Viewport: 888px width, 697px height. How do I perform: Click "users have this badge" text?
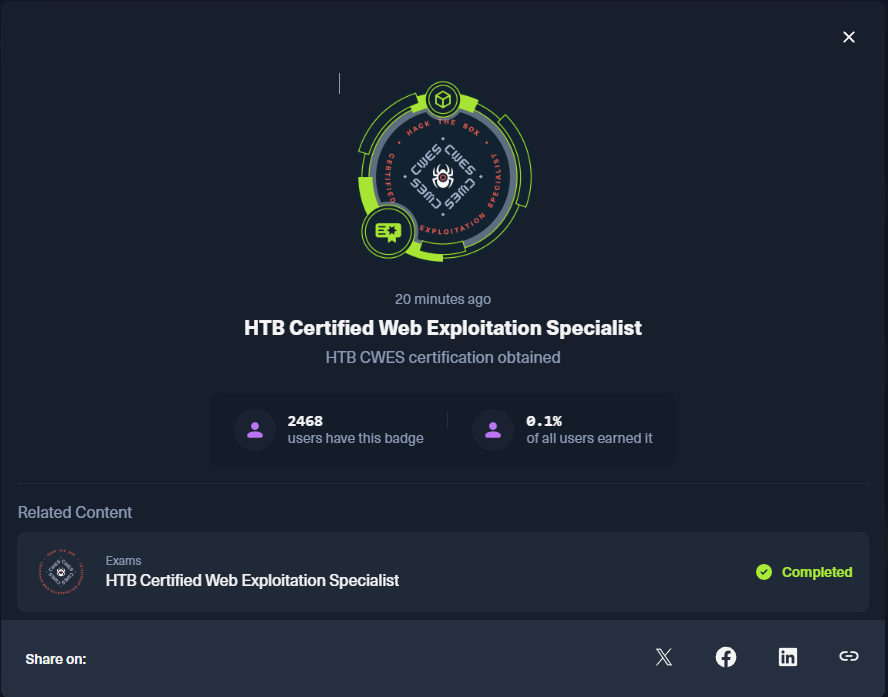(x=355, y=438)
